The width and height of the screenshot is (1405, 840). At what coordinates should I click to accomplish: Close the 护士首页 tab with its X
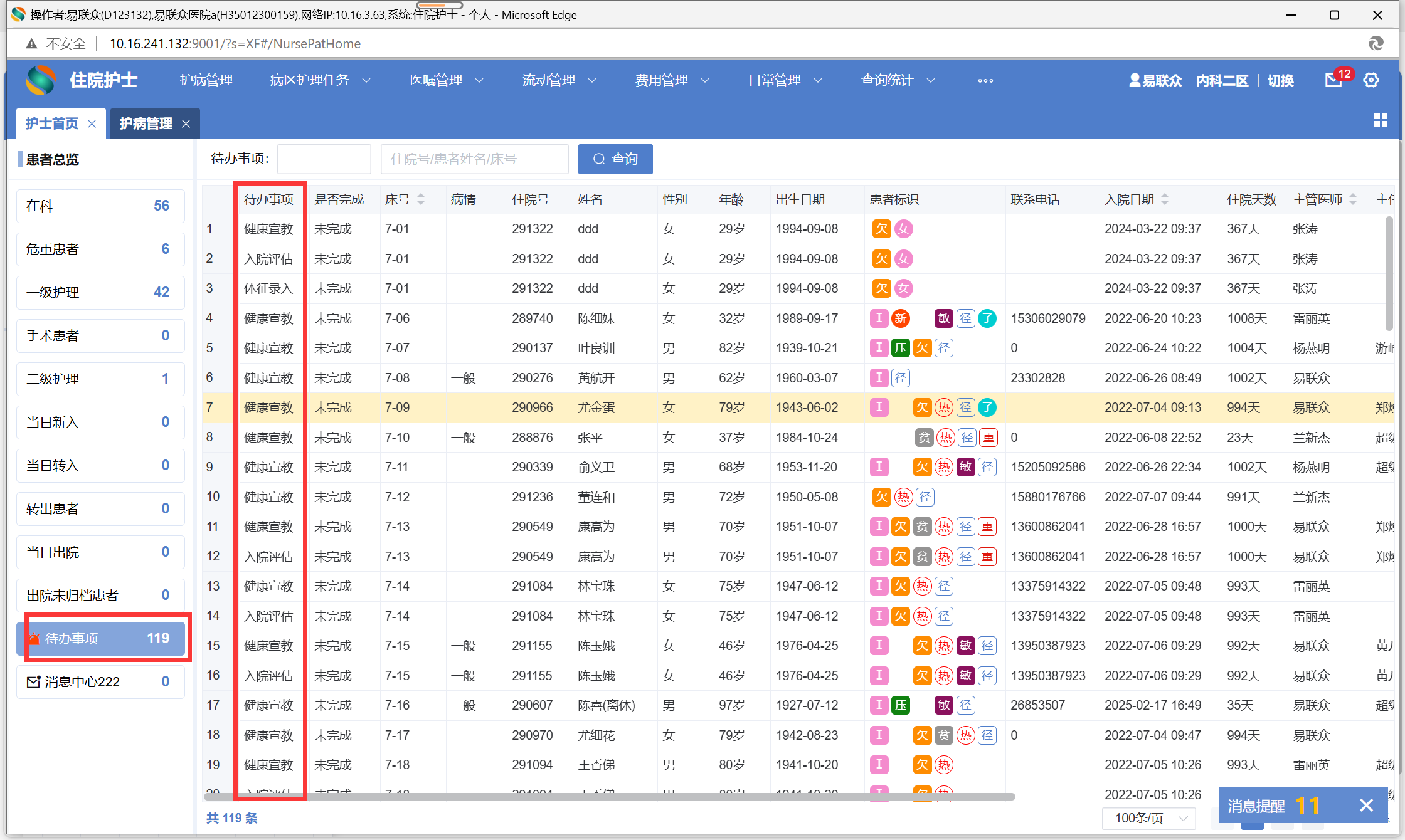pyautogui.click(x=92, y=124)
